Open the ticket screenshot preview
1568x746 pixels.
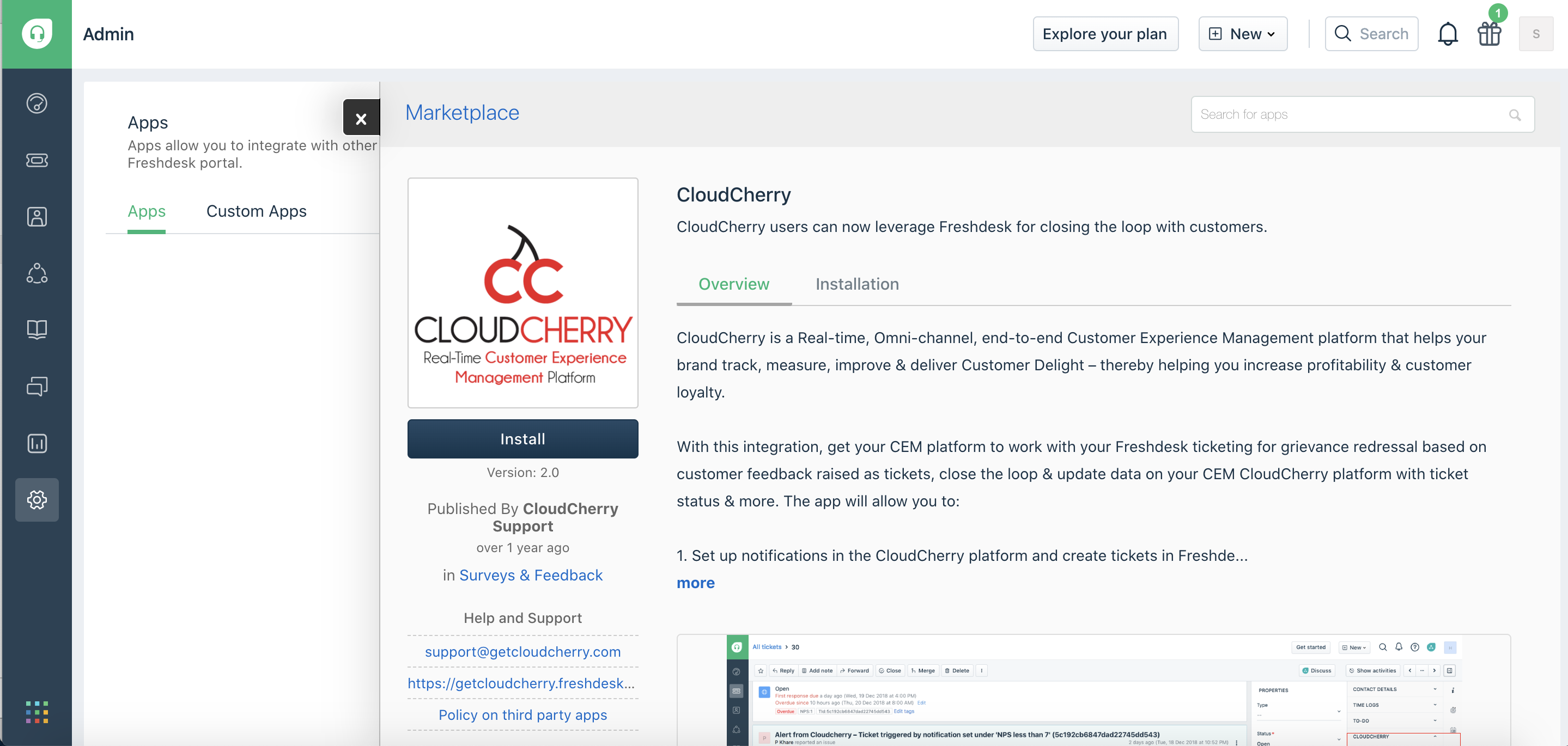coord(1093,690)
